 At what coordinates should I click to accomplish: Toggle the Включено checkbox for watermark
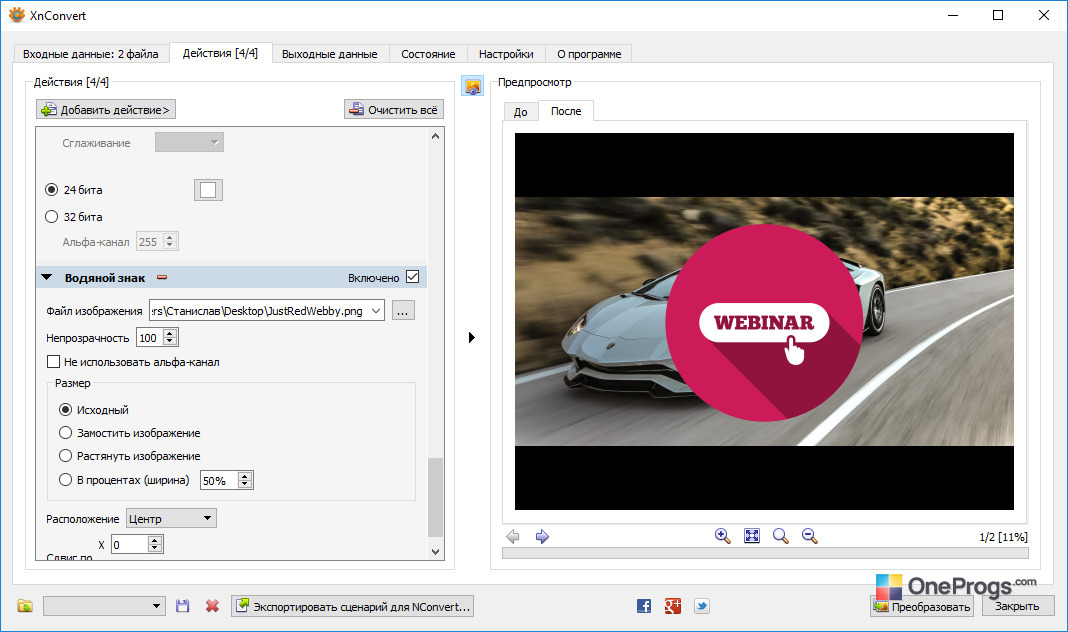tap(412, 276)
